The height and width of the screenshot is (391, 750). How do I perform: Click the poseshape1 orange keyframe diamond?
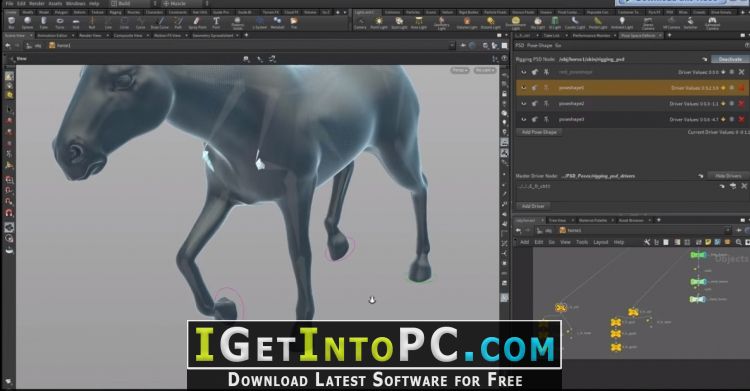(723, 88)
